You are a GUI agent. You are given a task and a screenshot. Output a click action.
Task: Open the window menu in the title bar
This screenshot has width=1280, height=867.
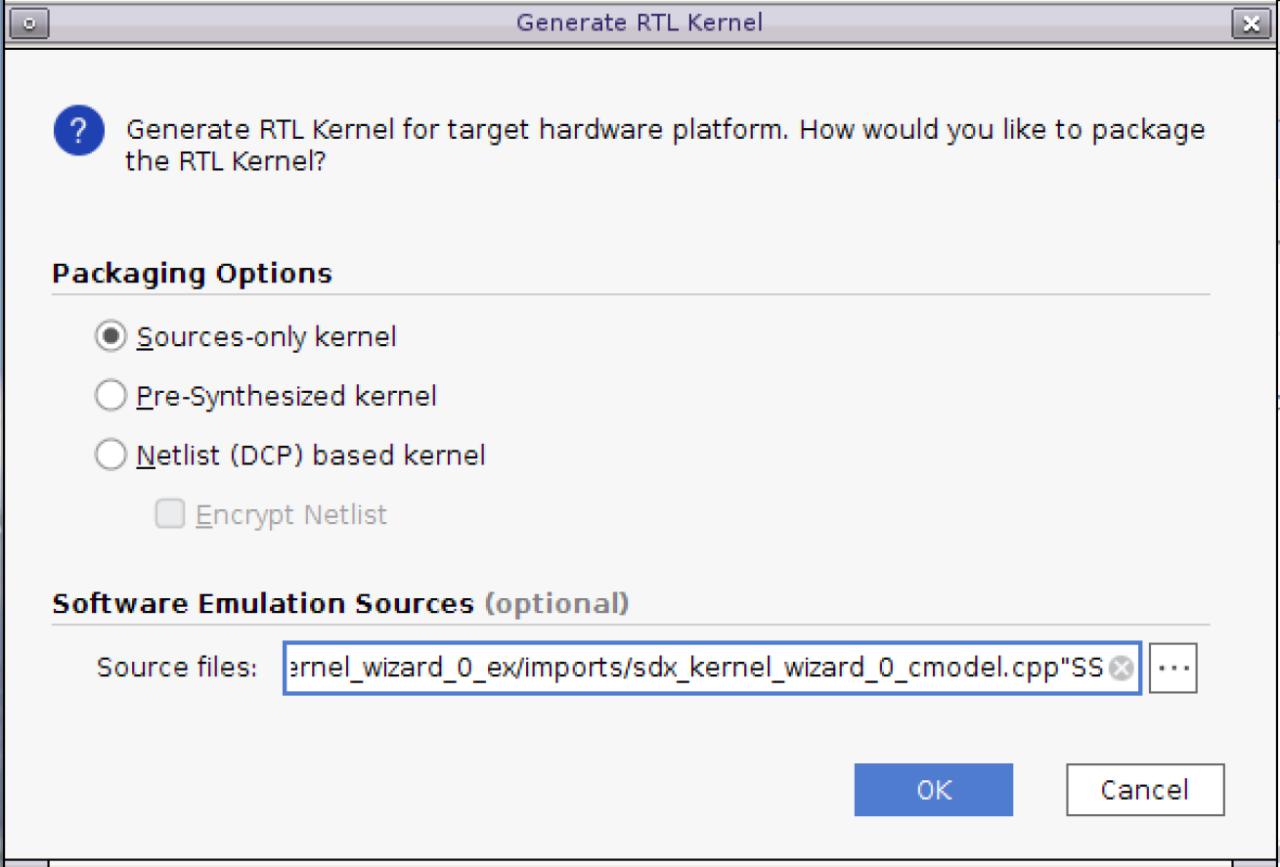point(29,23)
